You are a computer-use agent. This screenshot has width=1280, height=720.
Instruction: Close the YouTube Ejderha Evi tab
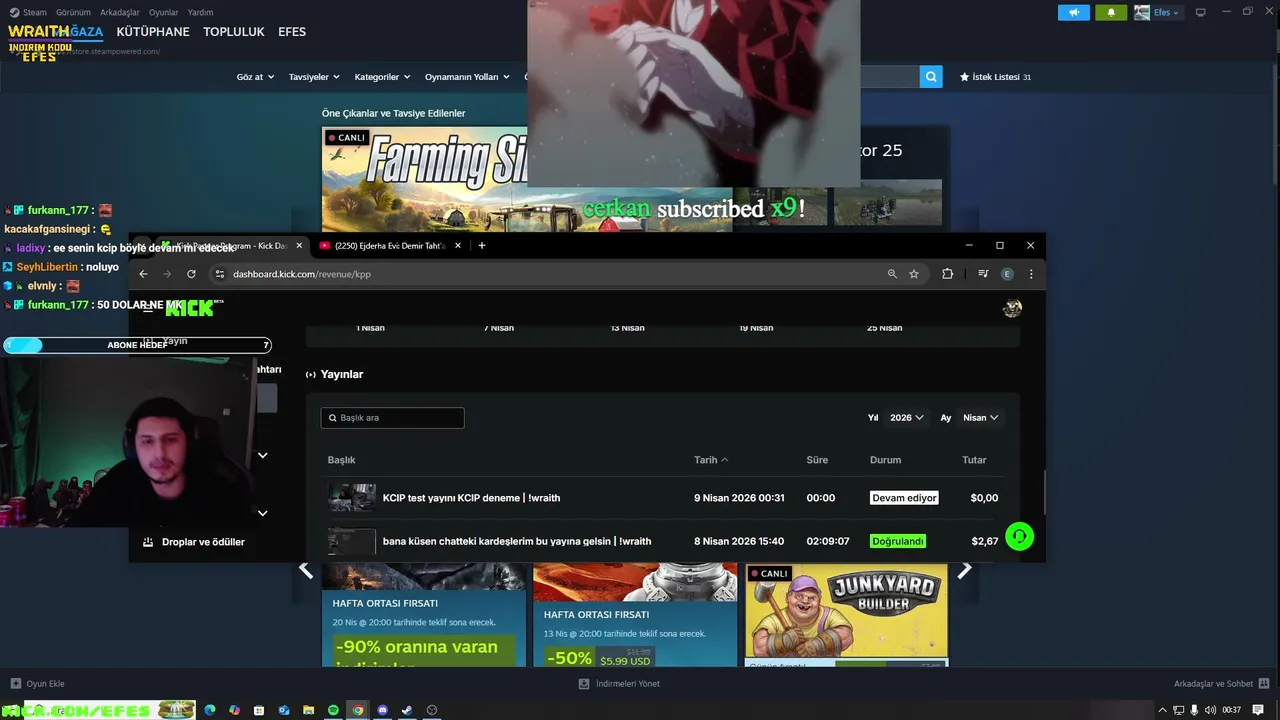(x=458, y=245)
